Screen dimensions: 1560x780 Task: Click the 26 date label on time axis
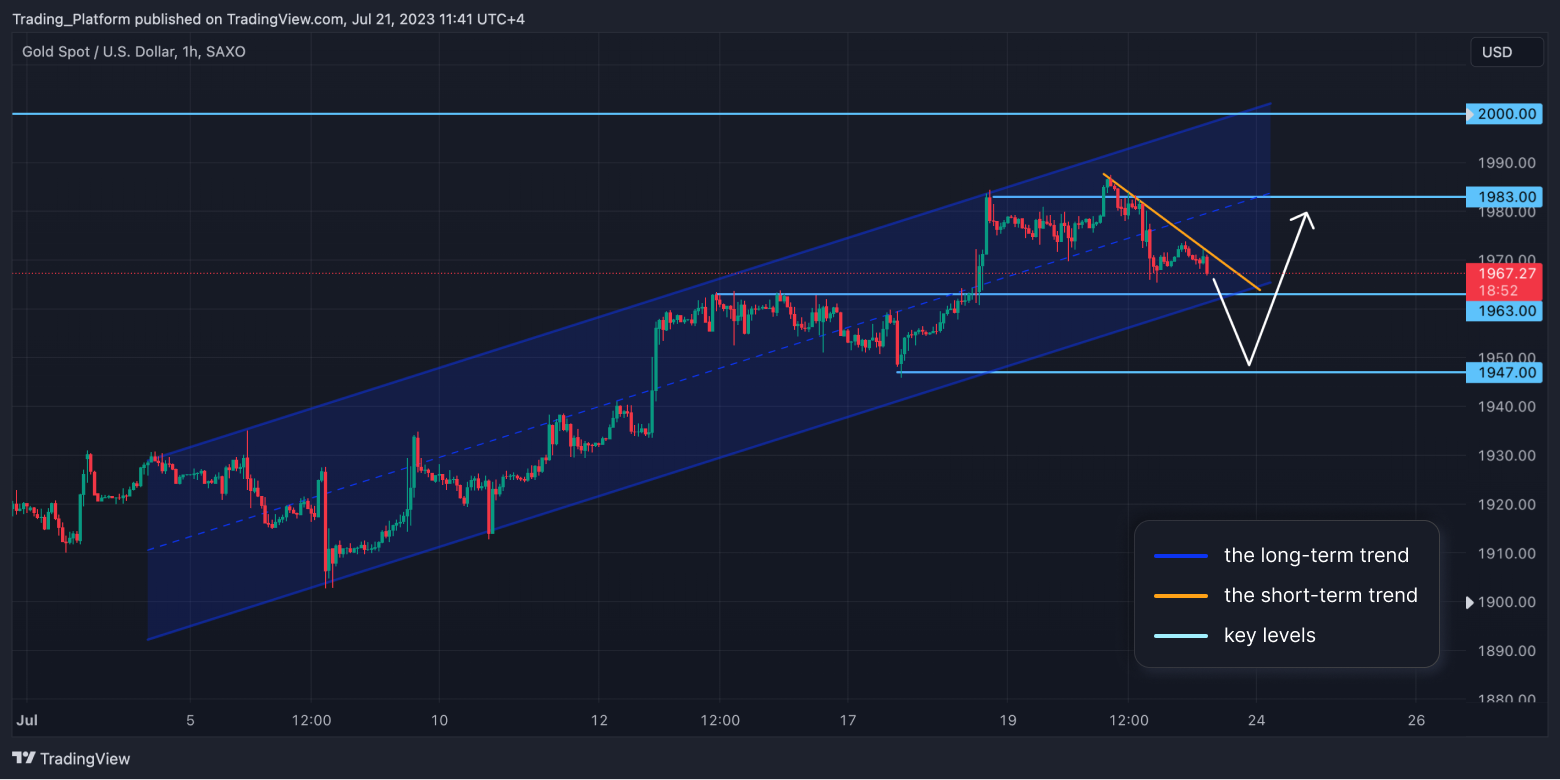1416,720
